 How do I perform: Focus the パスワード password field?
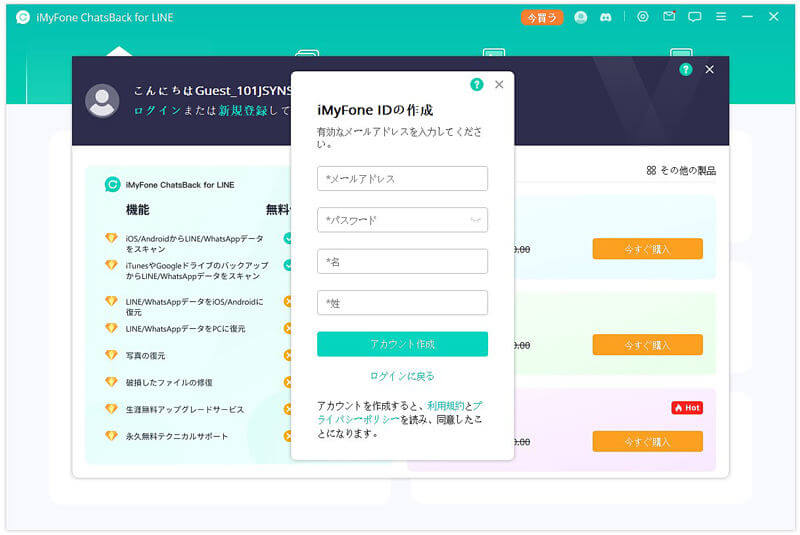[x=402, y=220]
